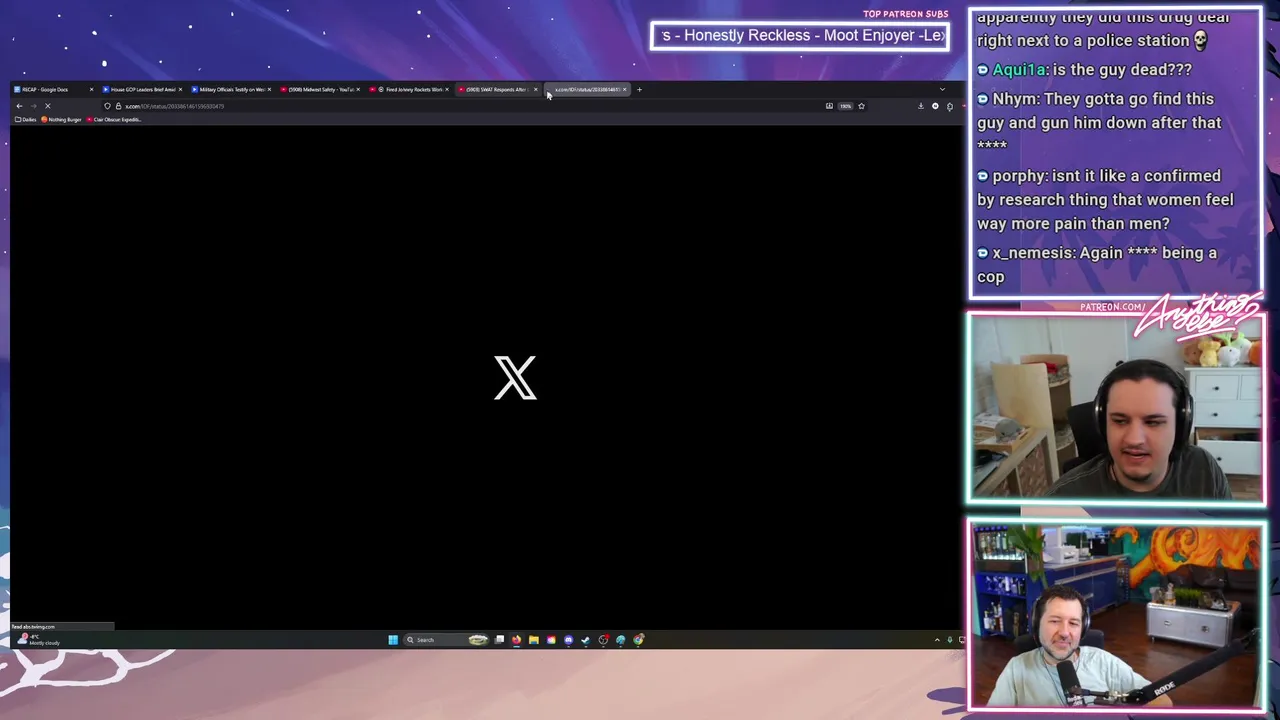
Task: Open a new browser tab with plus
Action: pos(639,90)
